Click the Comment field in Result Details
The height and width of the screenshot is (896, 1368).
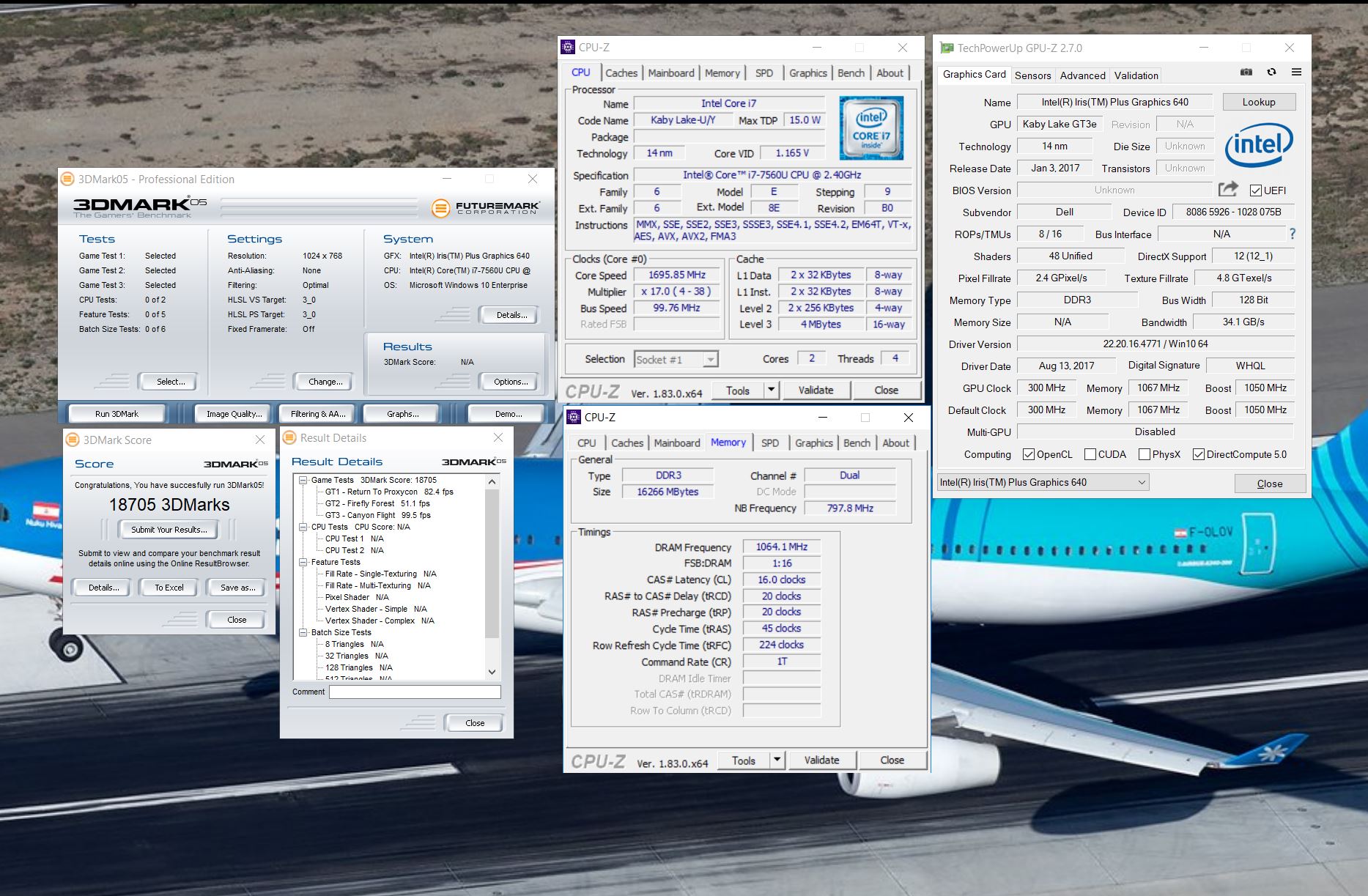[x=415, y=692]
